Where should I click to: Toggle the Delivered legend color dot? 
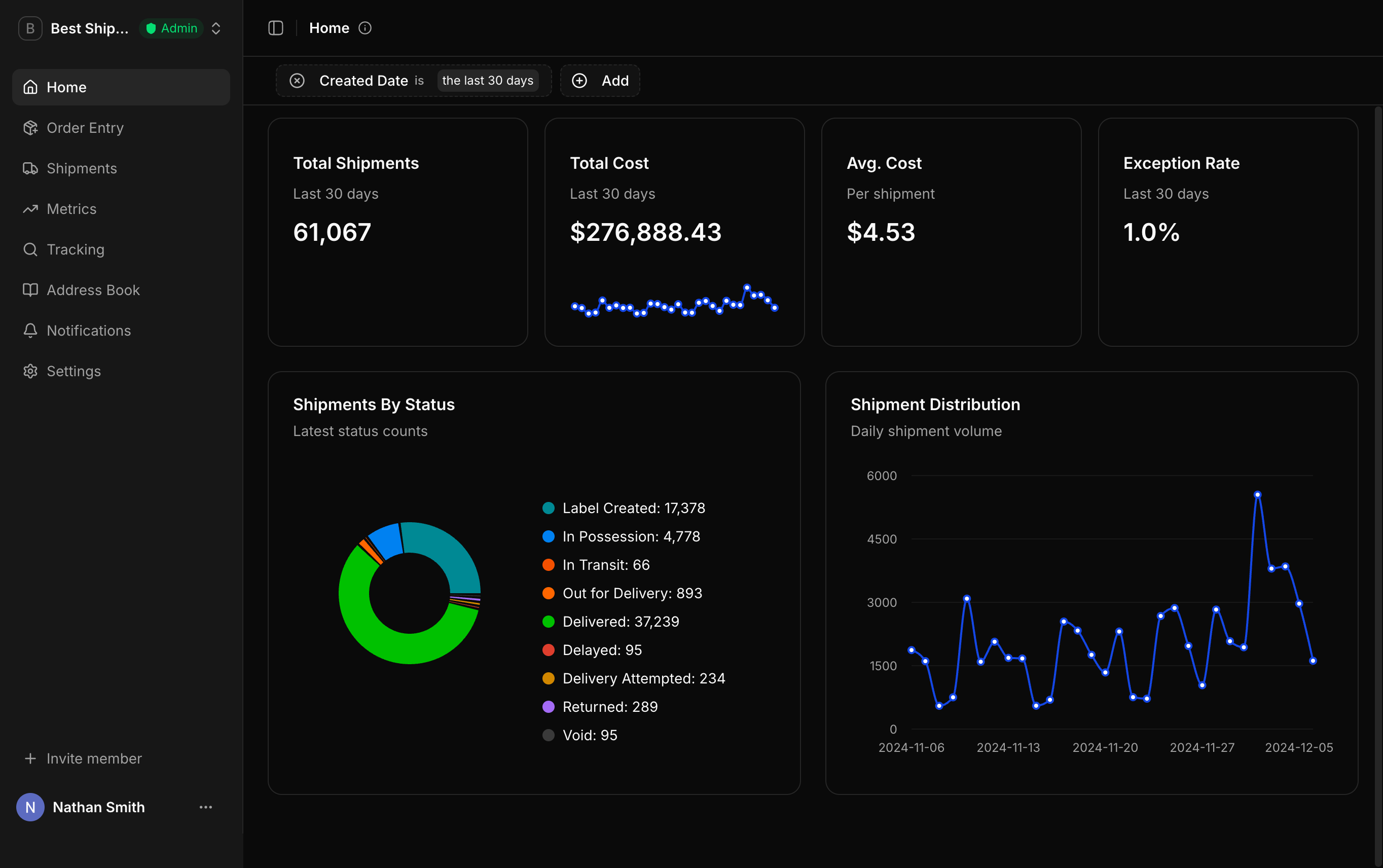(x=548, y=622)
